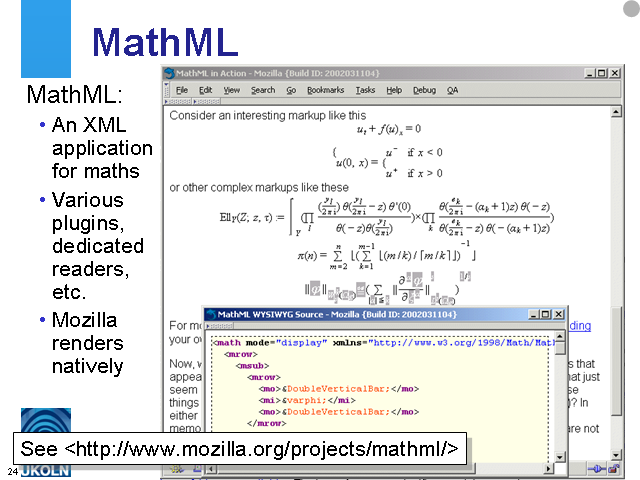
Task: Open the File menu in Mozilla
Action: 182,90
